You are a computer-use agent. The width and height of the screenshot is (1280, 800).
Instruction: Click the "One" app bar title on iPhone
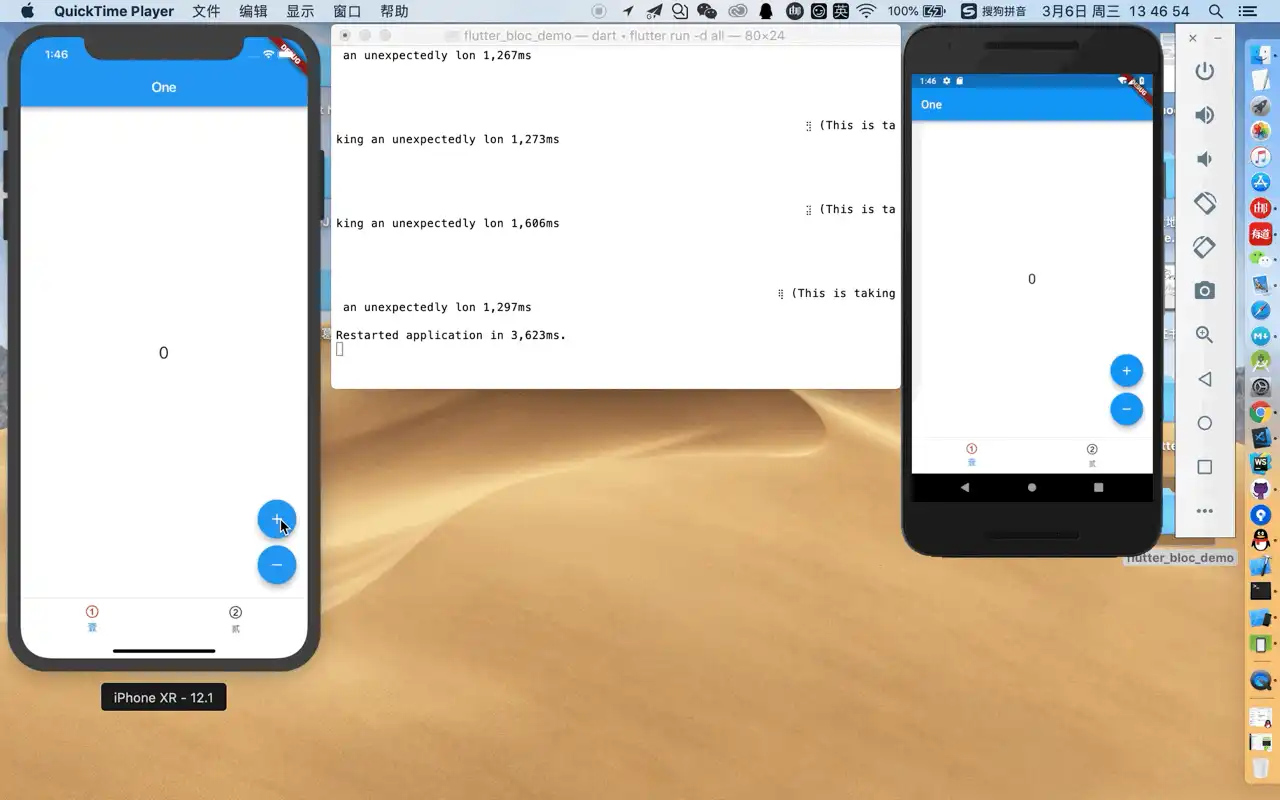(164, 87)
